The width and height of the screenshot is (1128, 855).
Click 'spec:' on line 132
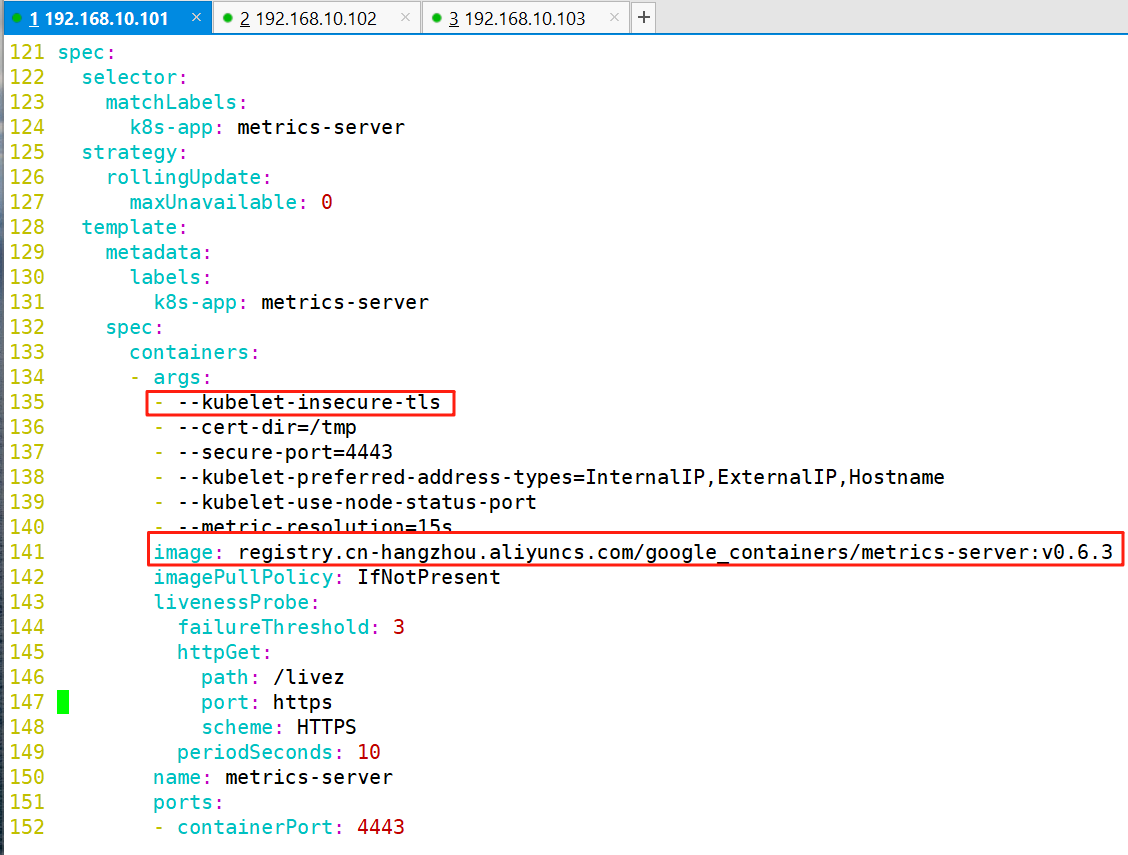[135, 328]
